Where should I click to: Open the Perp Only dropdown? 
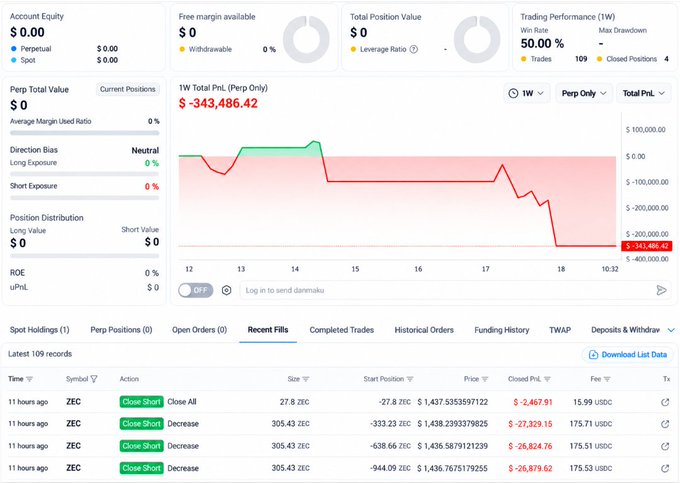pos(584,93)
